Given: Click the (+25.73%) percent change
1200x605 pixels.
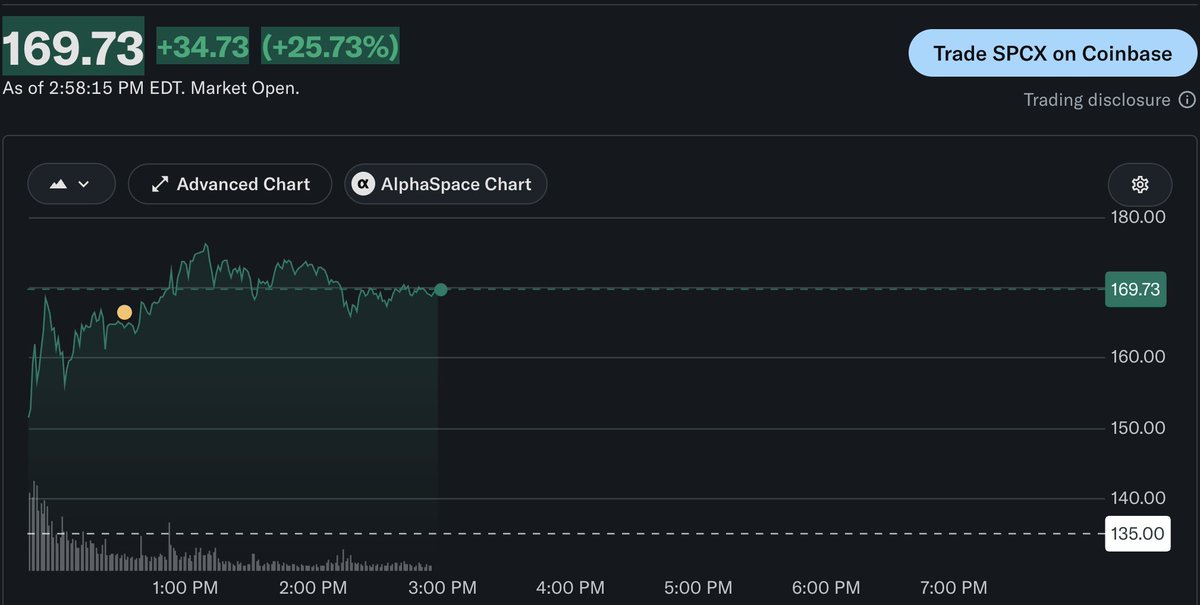Looking at the screenshot, I should point(330,47).
